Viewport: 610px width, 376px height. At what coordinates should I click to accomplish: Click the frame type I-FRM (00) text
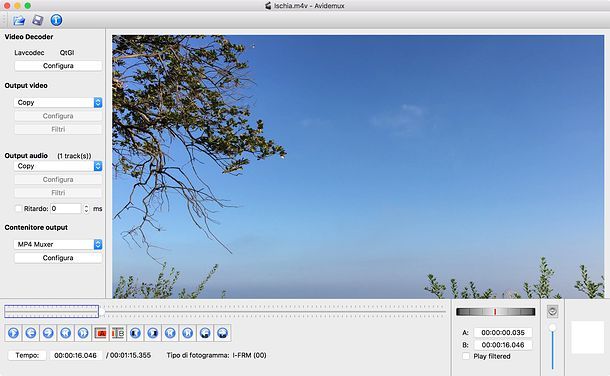pyautogui.click(x=249, y=355)
